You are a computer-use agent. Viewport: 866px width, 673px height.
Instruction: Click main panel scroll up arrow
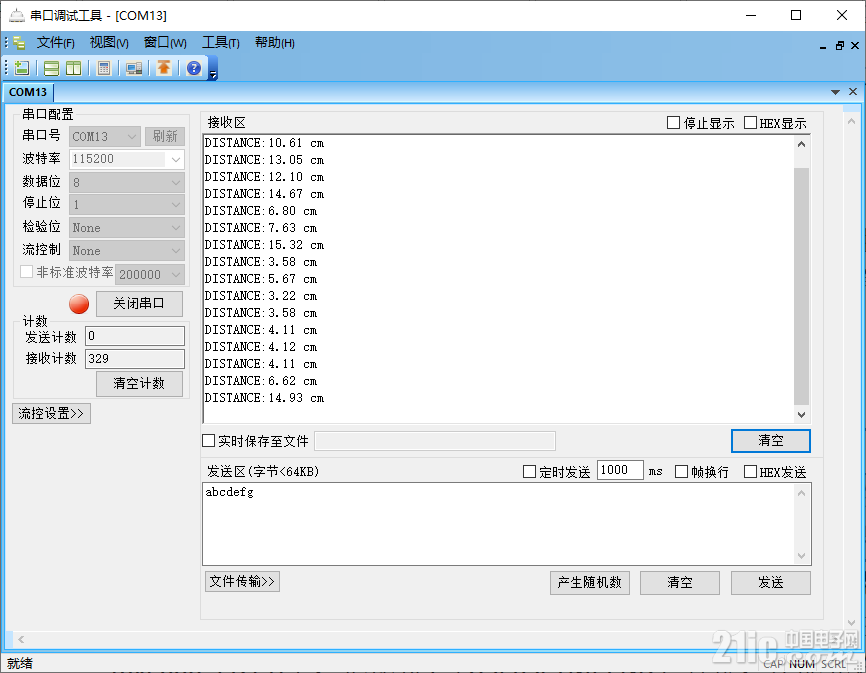[x=851, y=121]
